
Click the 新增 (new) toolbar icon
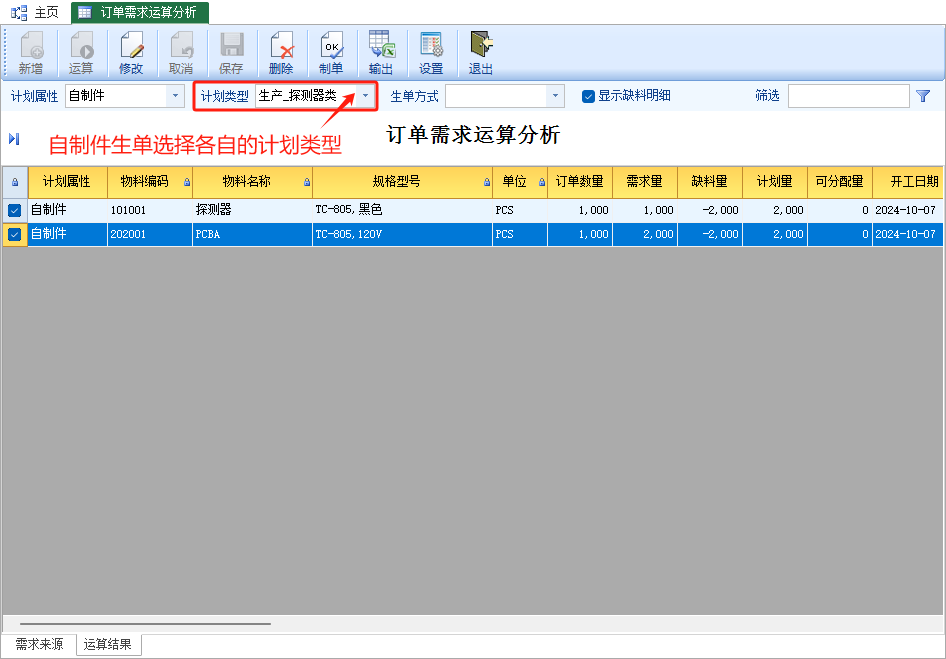tap(31, 53)
